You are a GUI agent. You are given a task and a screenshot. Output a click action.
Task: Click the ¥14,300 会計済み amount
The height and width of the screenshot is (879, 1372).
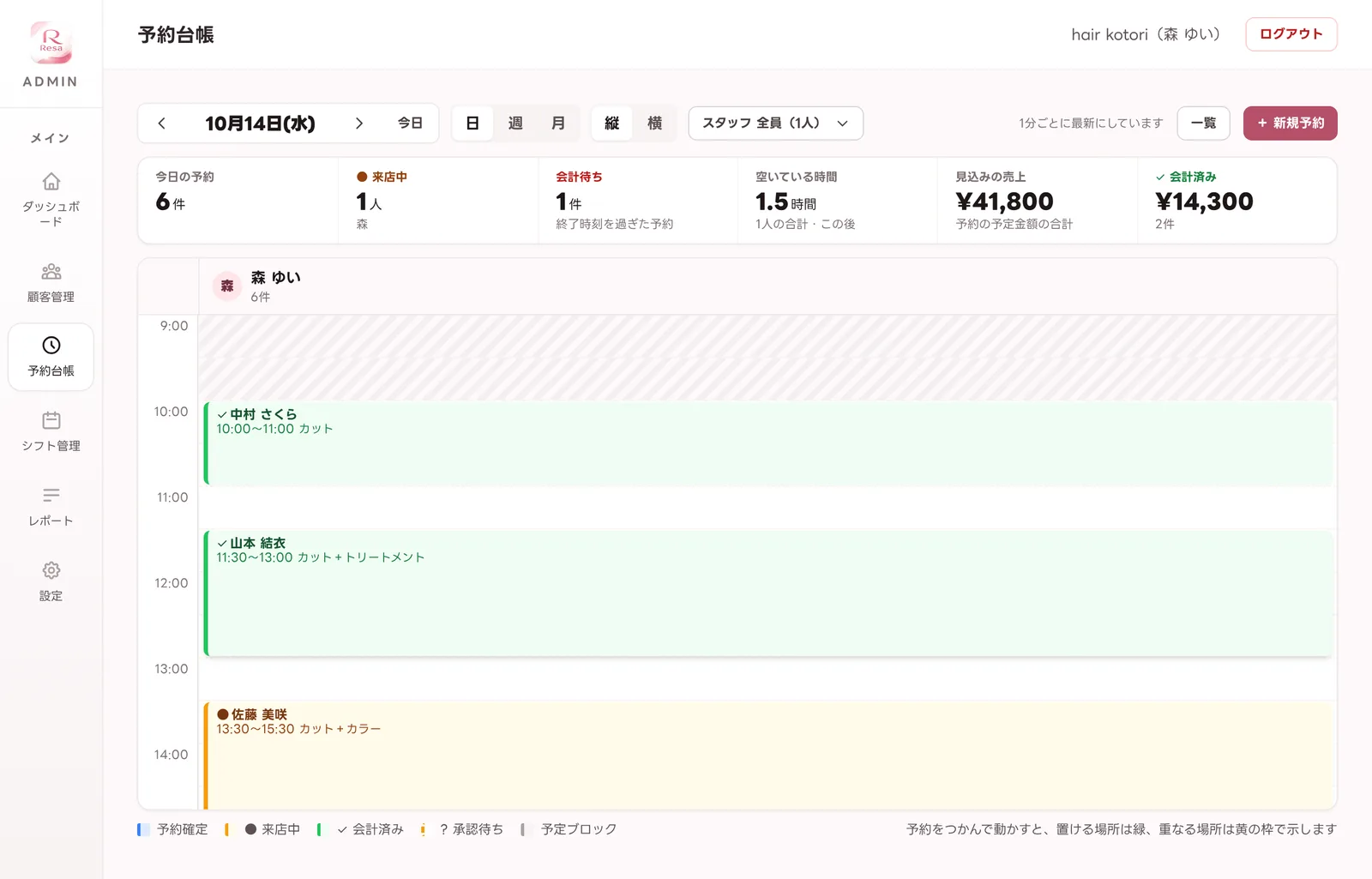(1204, 202)
